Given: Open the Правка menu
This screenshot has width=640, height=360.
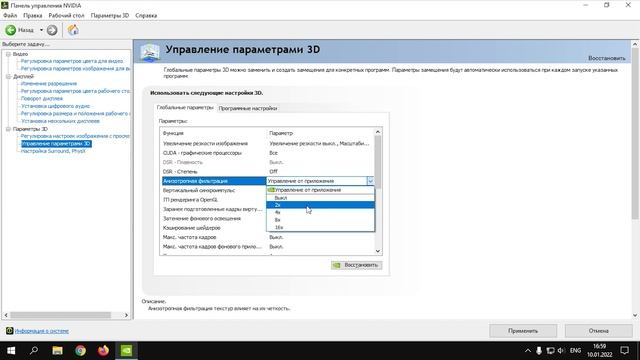Looking at the screenshot, I should click(x=33, y=15).
